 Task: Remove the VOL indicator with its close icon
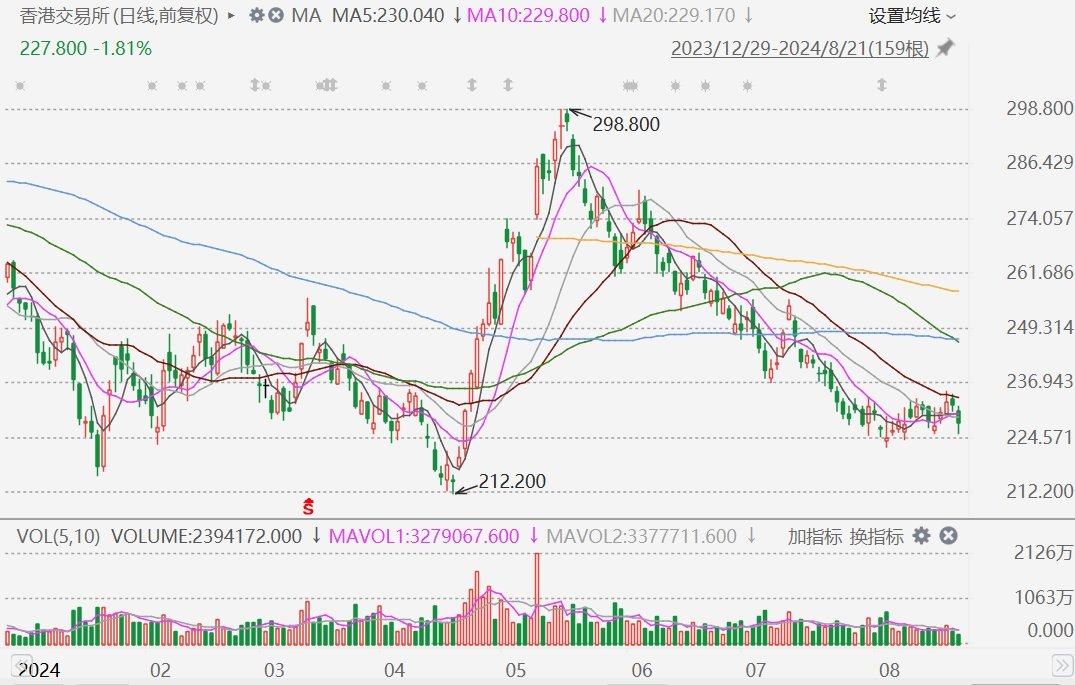pyautogui.click(x=947, y=536)
